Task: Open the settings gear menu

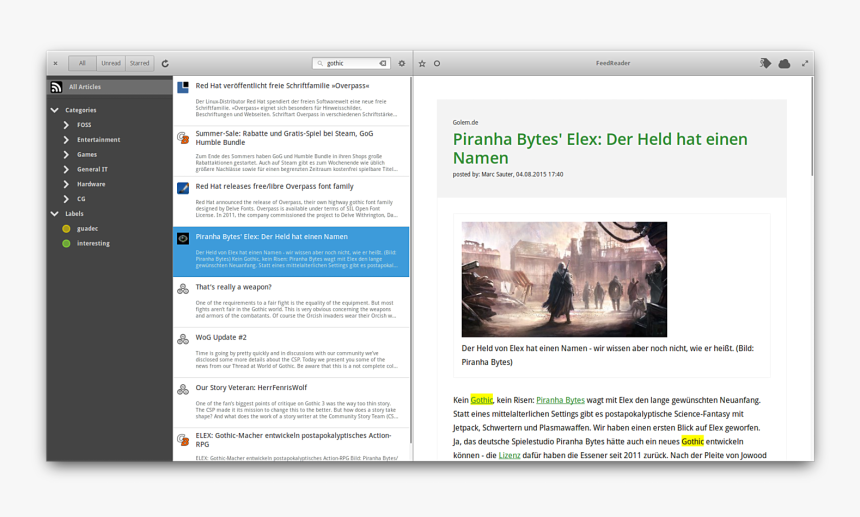Action: [401, 64]
